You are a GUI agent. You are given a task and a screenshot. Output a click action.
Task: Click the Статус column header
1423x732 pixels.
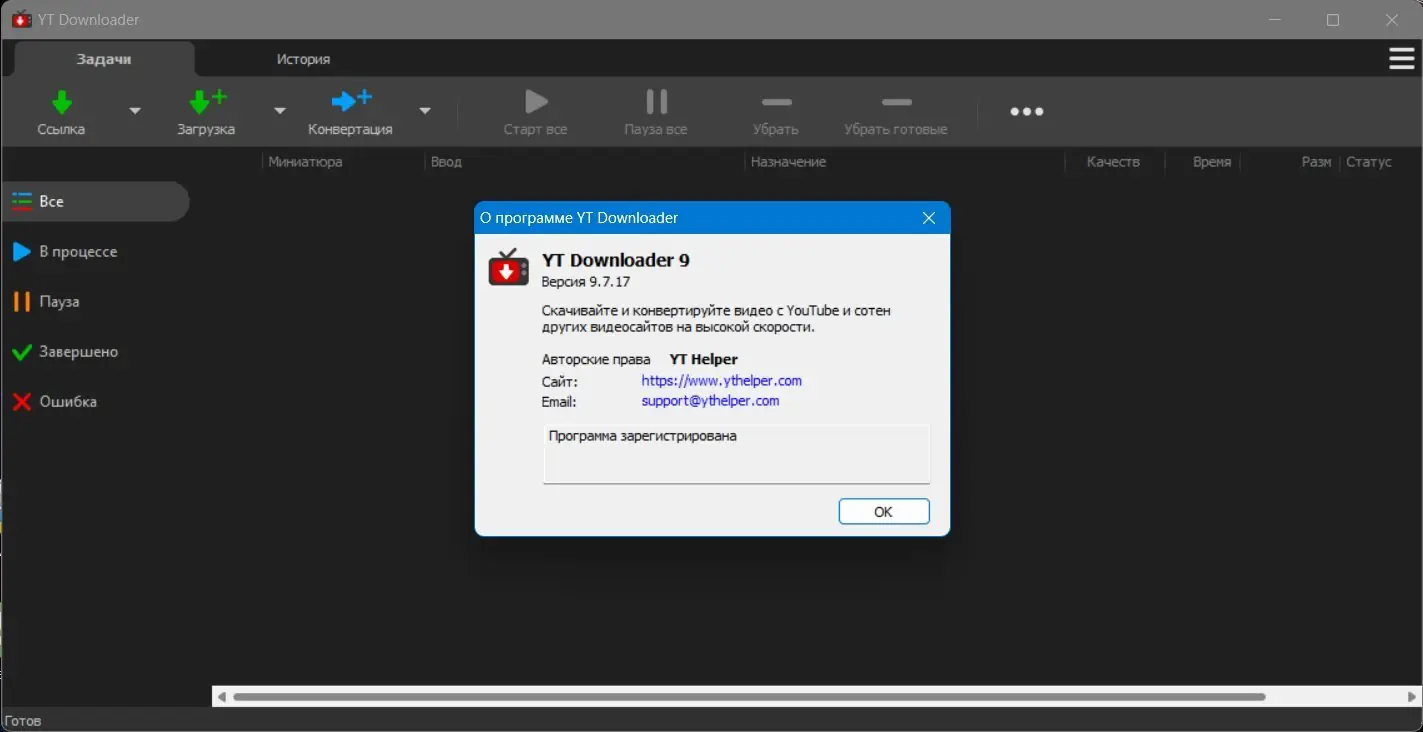(1369, 161)
